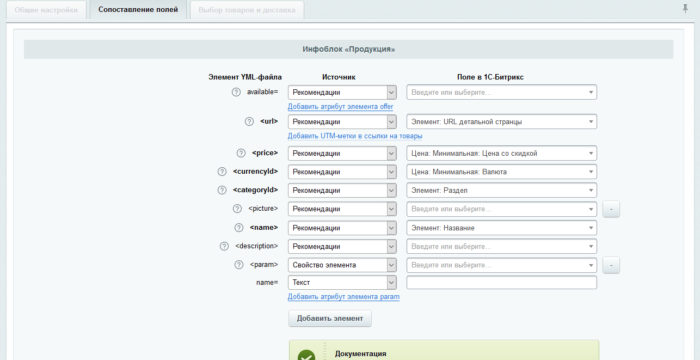Open help icon for available= attribute
The height and width of the screenshot is (360, 700).
[236, 92]
